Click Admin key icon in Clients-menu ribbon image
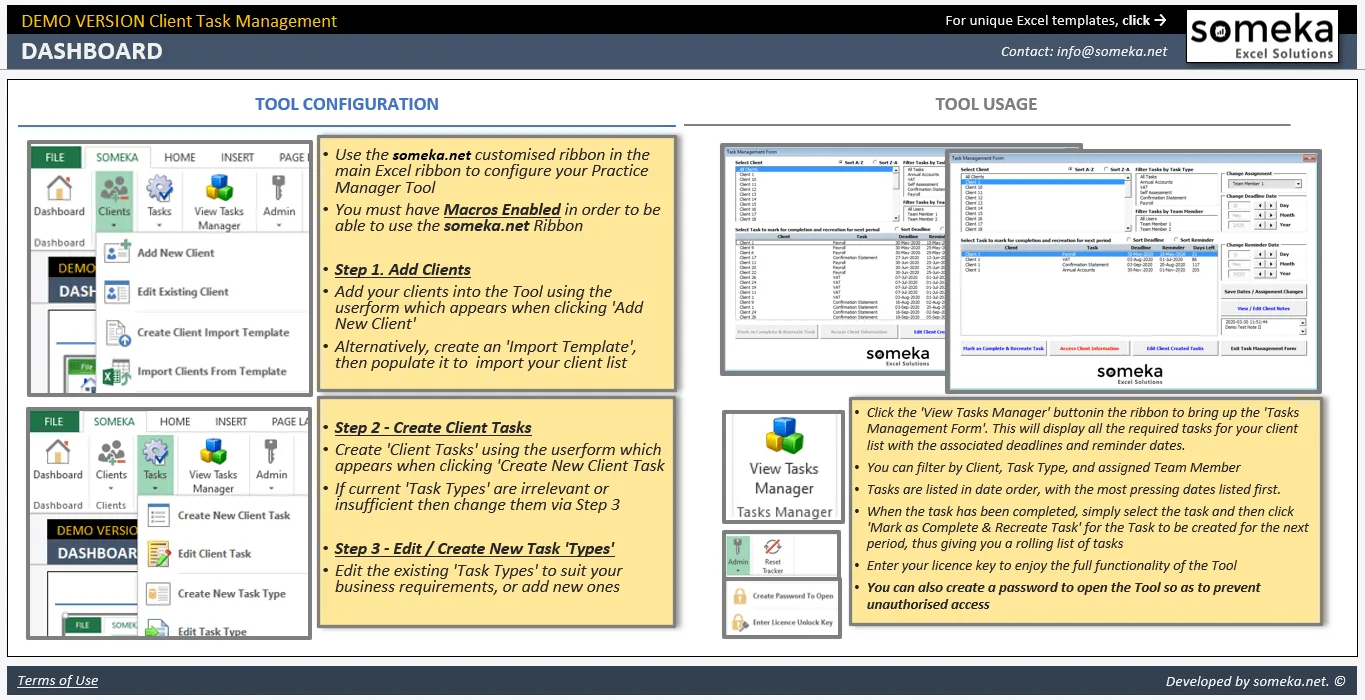Screen dimensions: 1365x700 click(279, 188)
